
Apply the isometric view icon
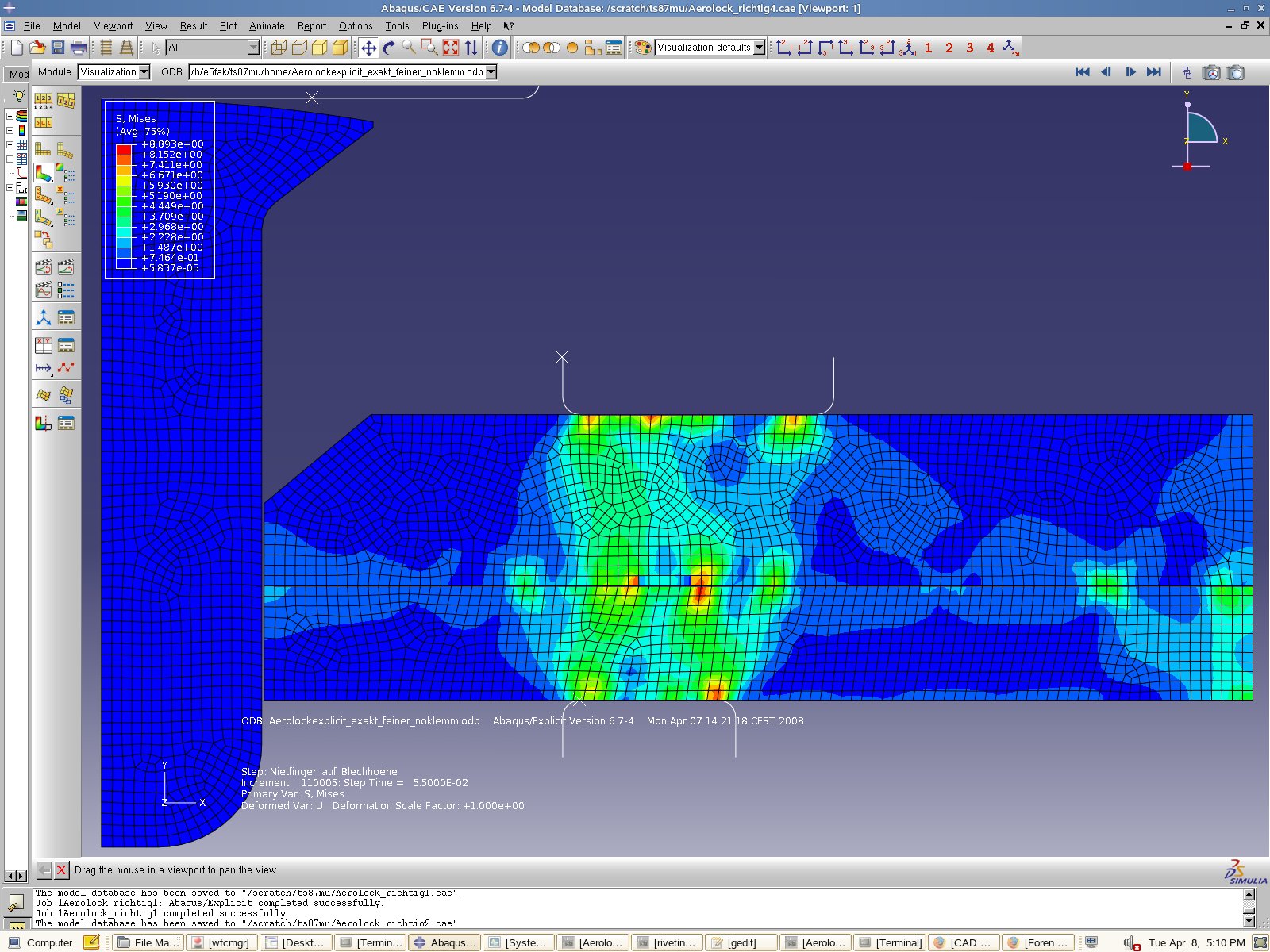[x=907, y=48]
